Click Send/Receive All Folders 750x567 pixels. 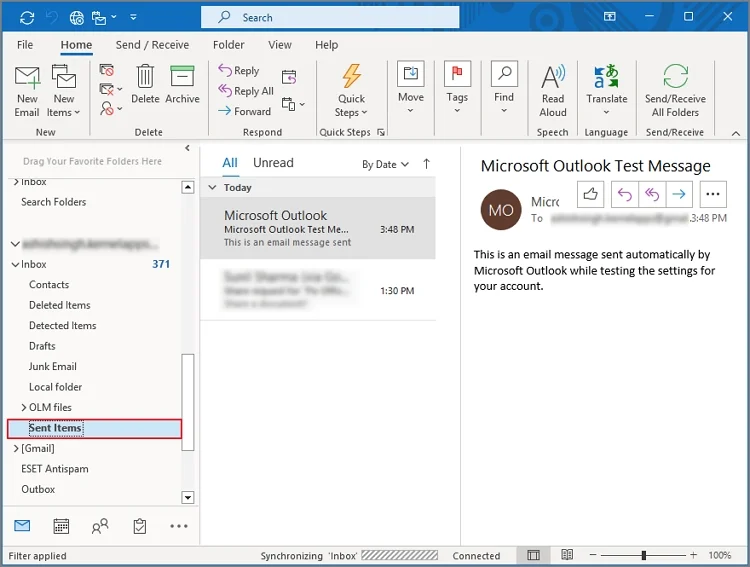pos(675,91)
